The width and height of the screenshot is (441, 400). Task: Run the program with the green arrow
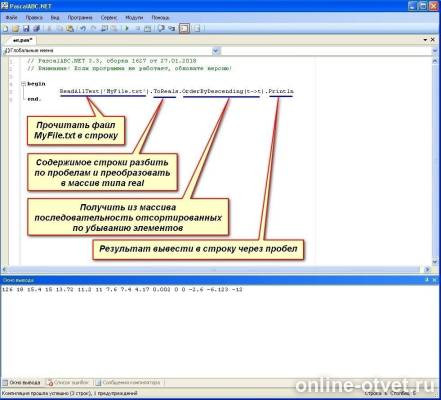[127, 29]
